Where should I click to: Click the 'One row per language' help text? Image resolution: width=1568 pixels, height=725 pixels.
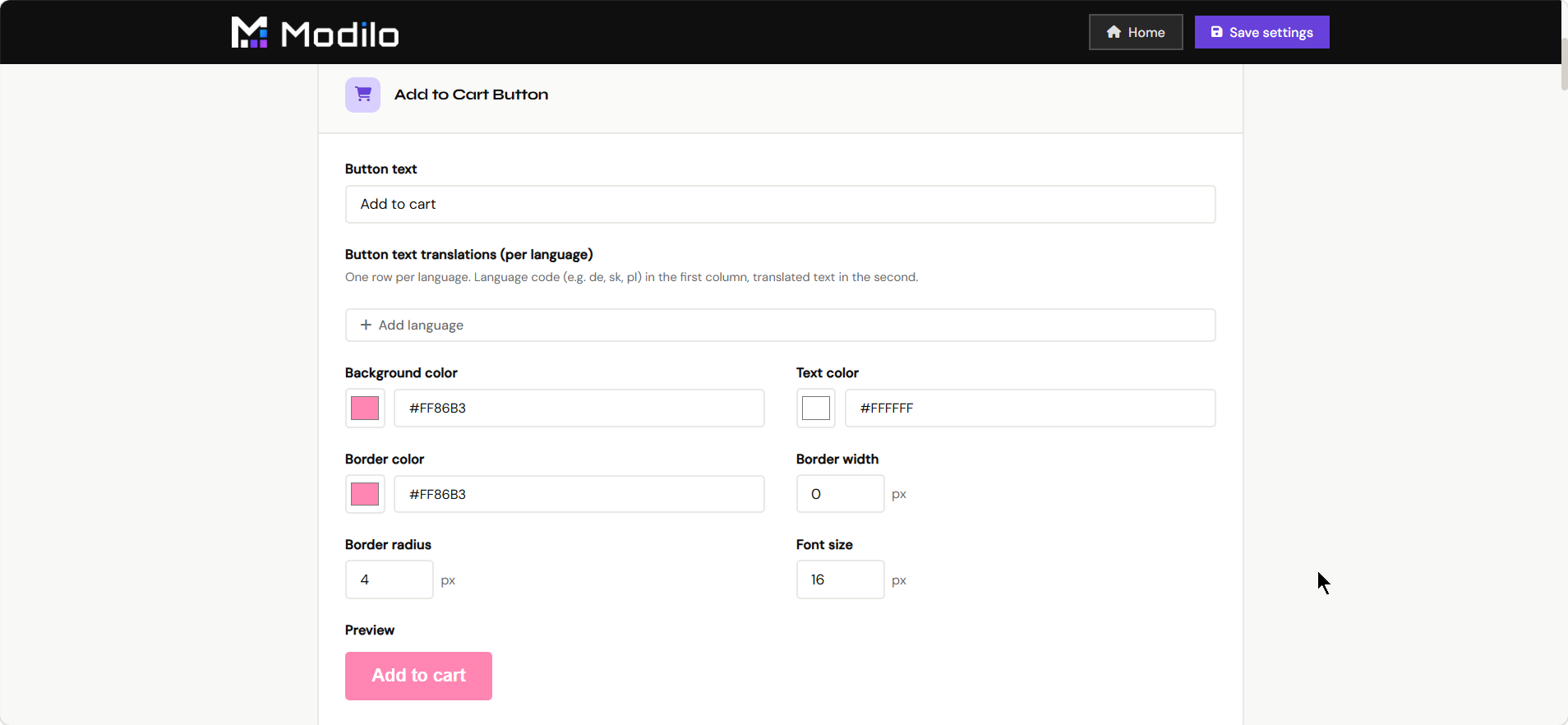click(x=631, y=277)
